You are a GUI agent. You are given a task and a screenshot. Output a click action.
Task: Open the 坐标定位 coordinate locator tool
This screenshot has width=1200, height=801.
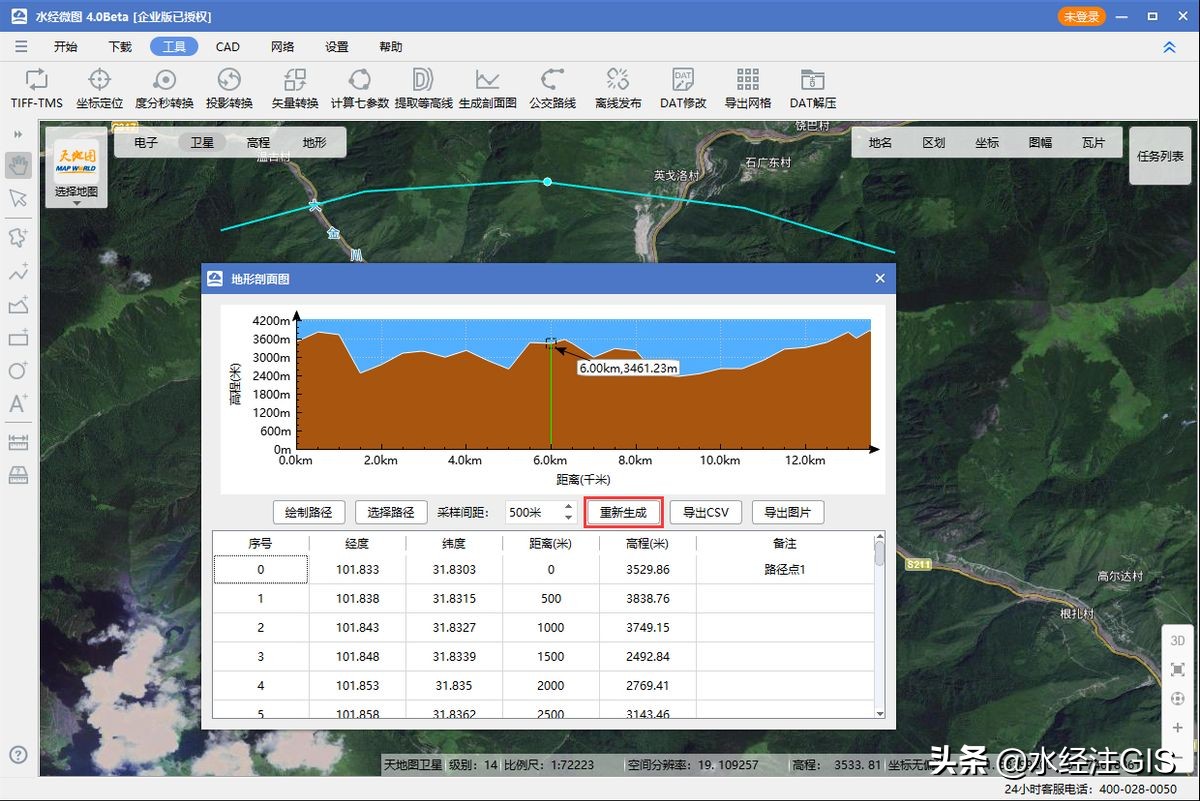point(99,80)
